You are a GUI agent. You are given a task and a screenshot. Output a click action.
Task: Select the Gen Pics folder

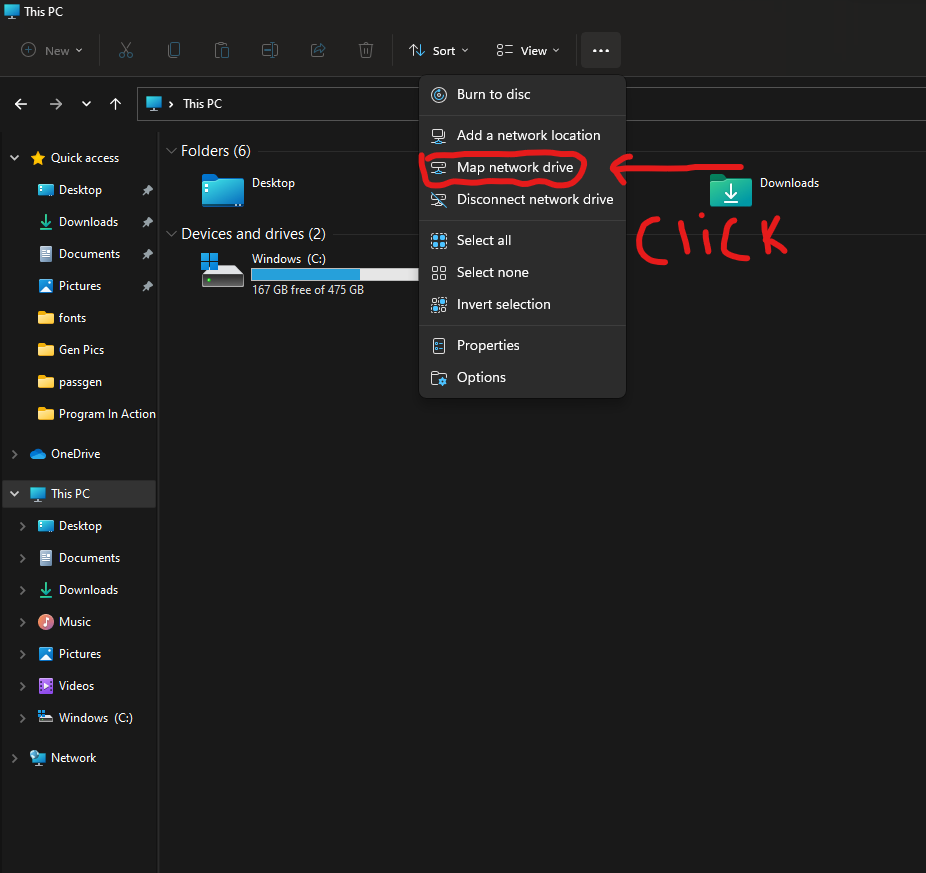(x=80, y=350)
